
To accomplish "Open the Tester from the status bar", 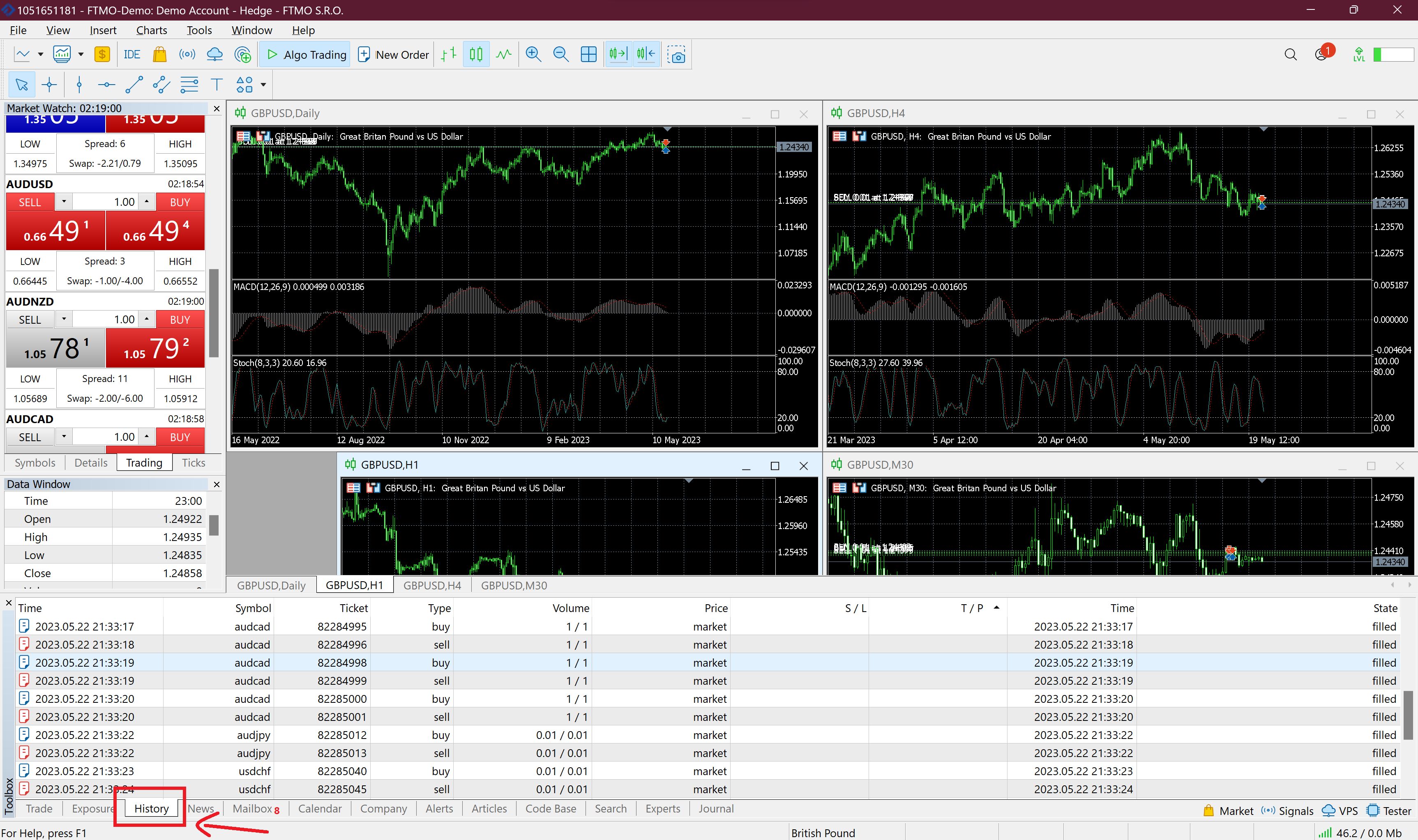I will pyautogui.click(x=1390, y=810).
